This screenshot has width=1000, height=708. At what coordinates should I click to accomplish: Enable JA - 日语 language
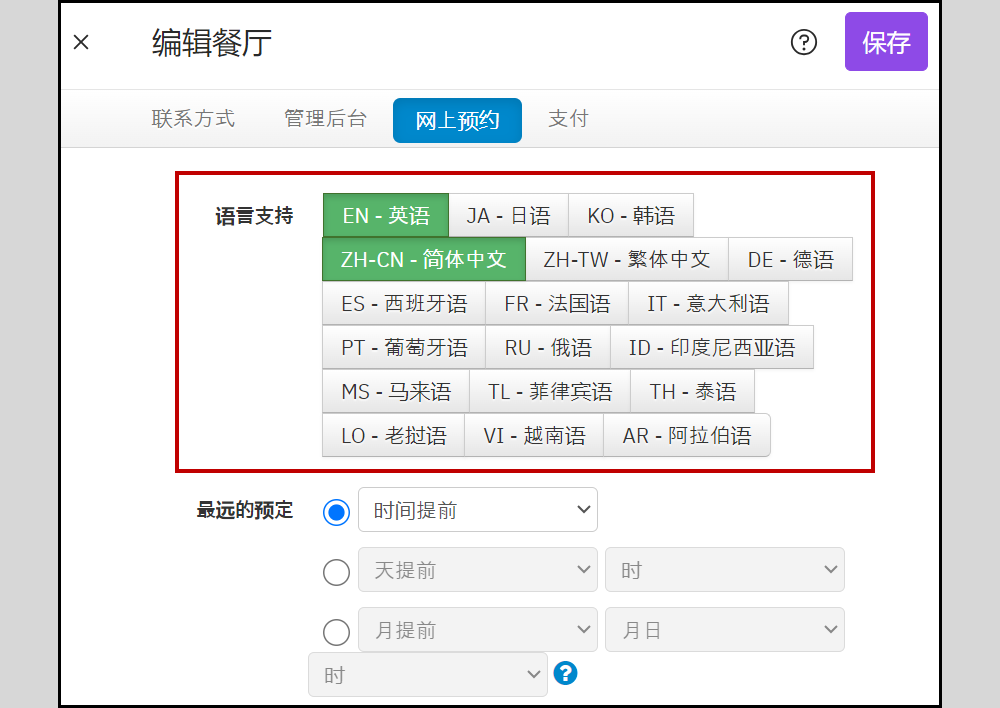(x=508, y=216)
